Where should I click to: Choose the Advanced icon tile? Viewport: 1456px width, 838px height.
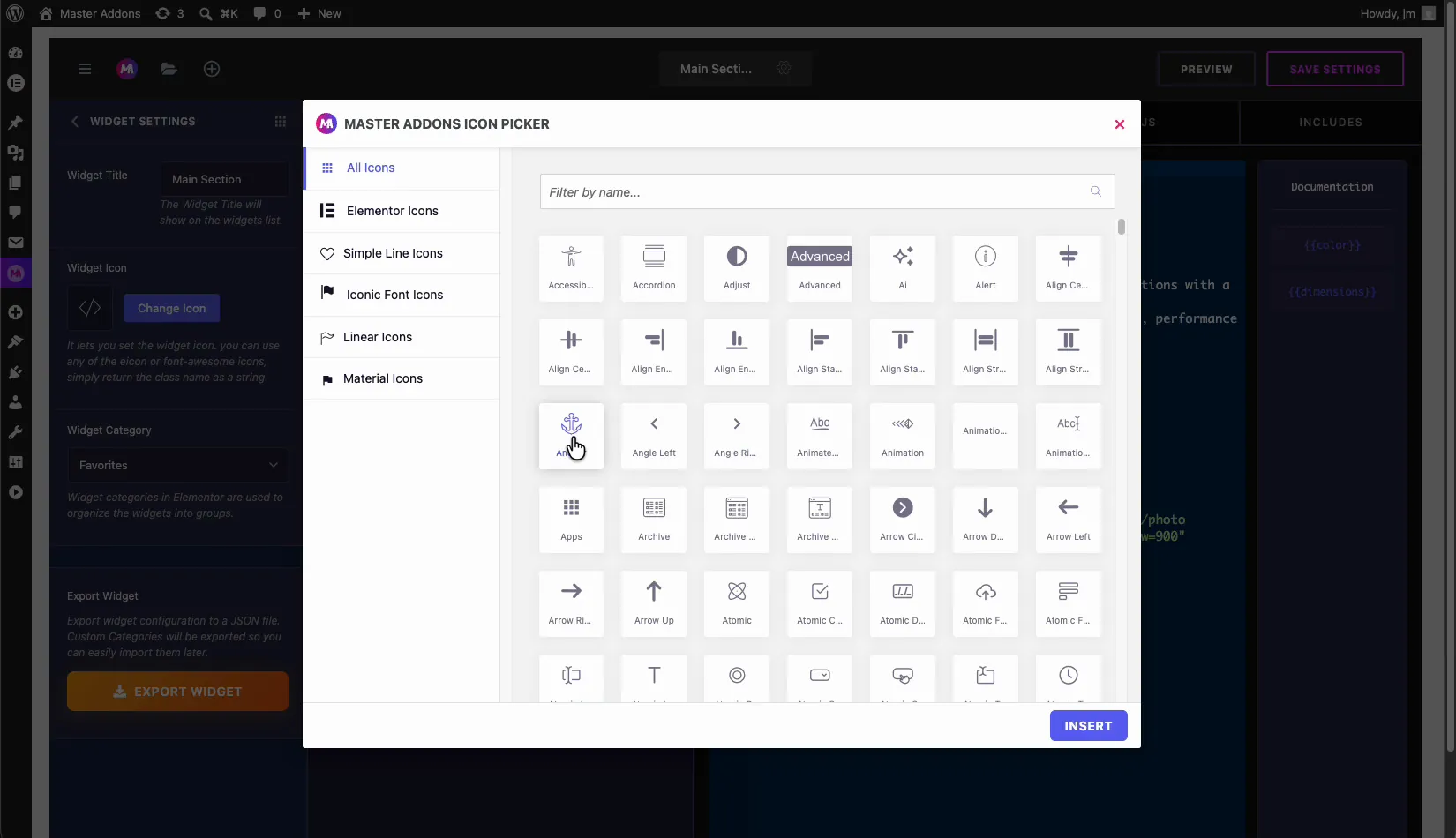pos(820,268)
